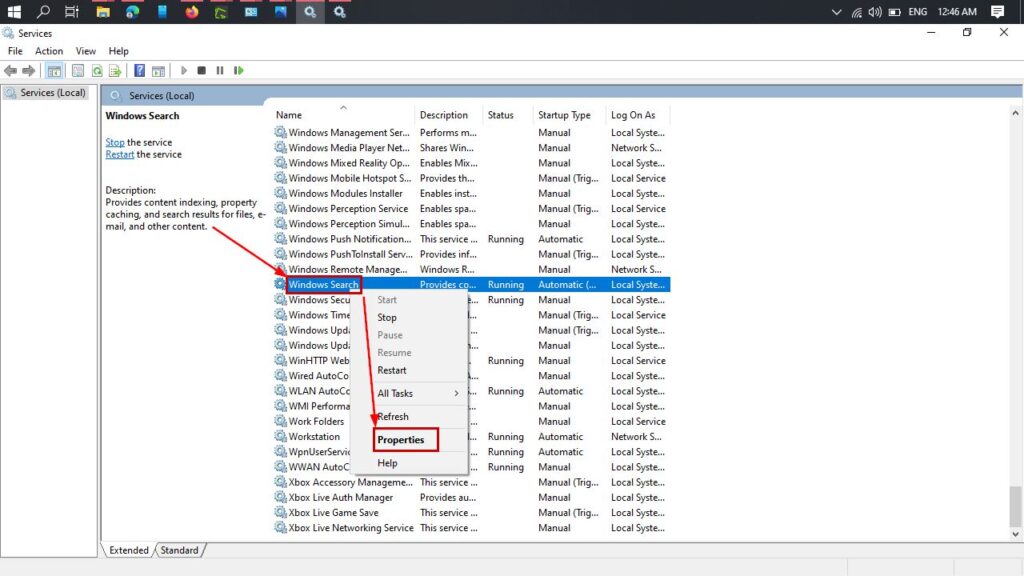The image size is (1024, 576).
Task: Select Windows Push Notification... service
Action: (472, 239)
